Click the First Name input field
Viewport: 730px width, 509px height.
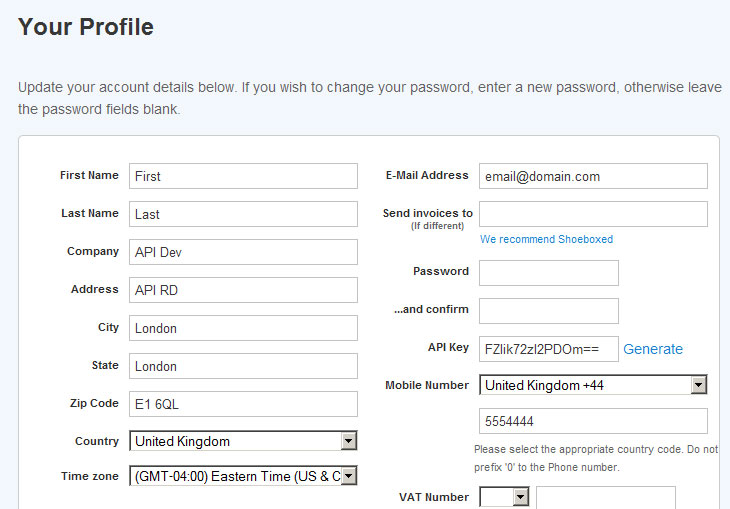click(243, 176)
